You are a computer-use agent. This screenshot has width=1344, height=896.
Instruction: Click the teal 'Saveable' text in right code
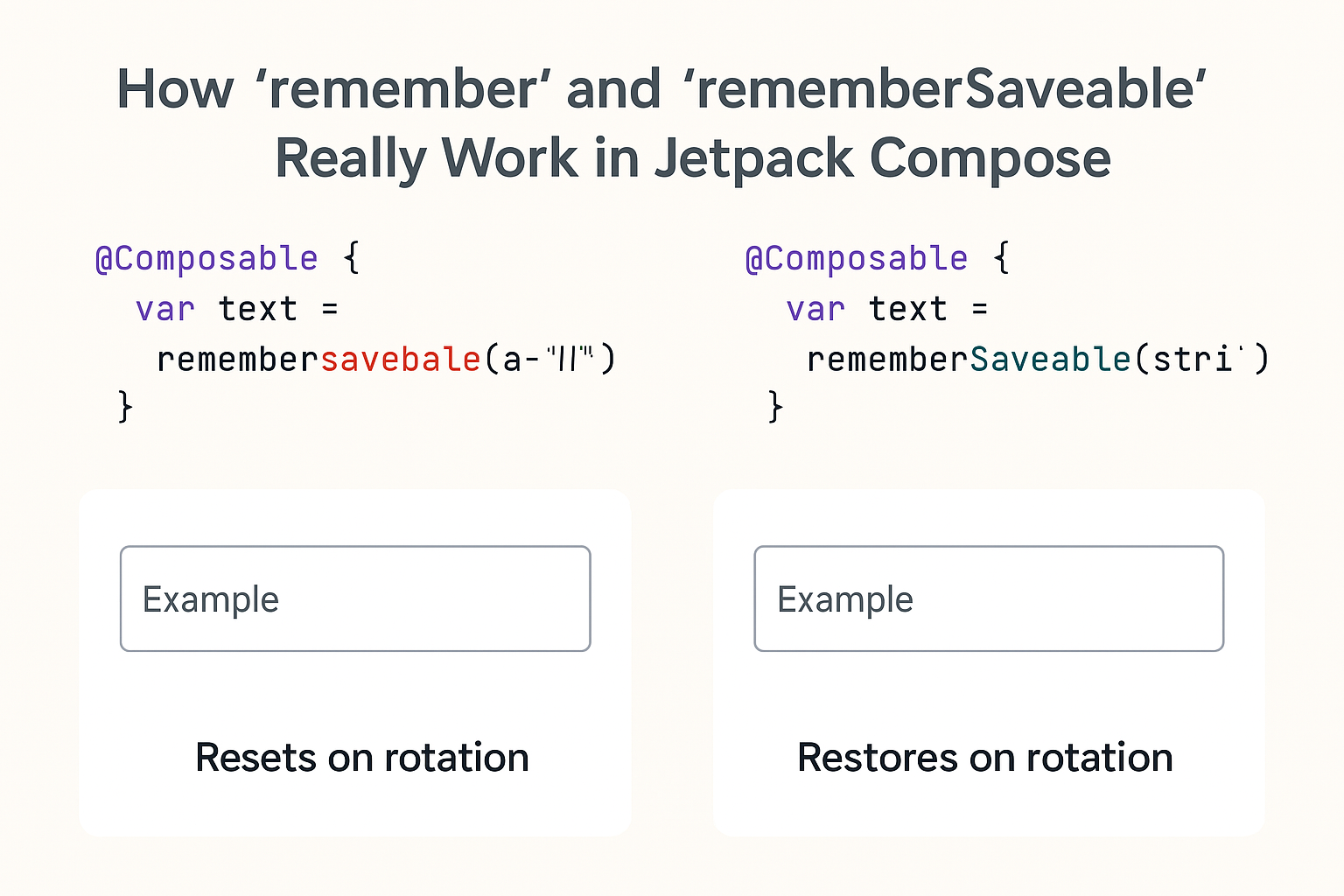[x=1051, y=359]
